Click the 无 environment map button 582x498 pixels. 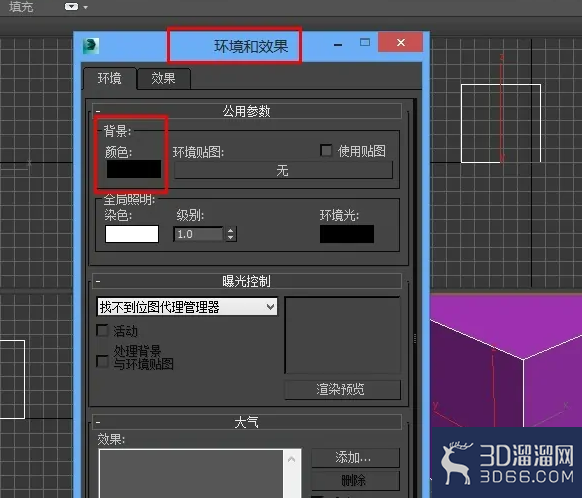tap(283, 171)
